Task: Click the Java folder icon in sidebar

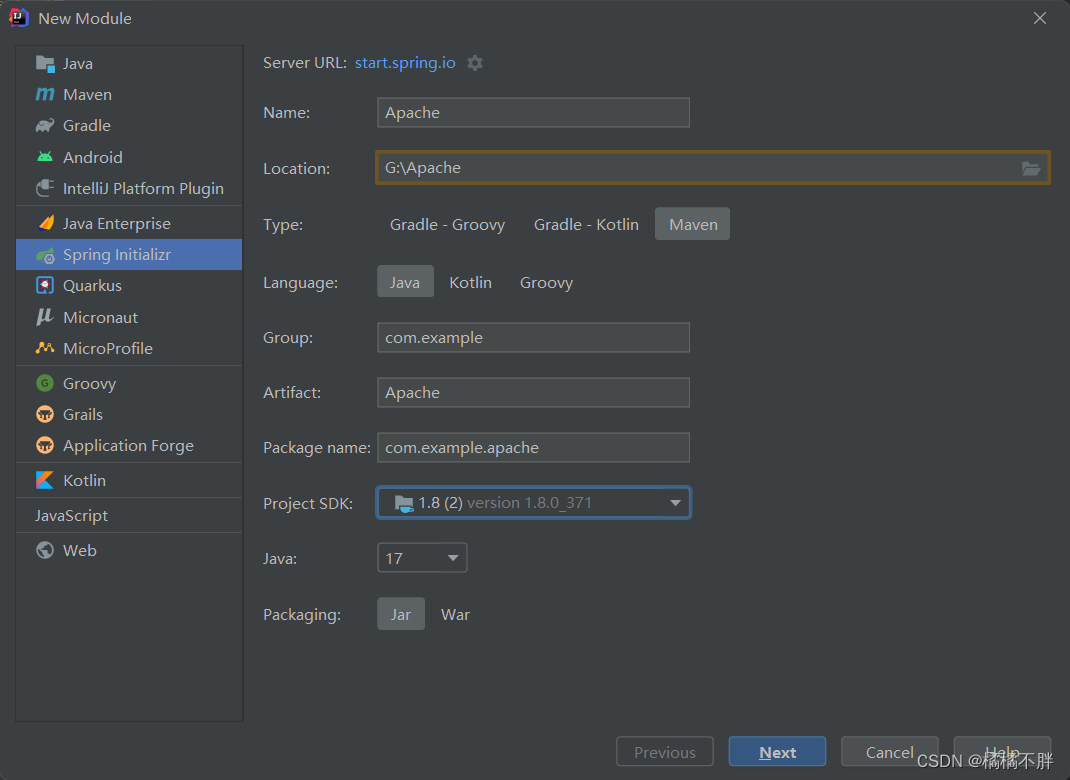Action: point(45,63)
